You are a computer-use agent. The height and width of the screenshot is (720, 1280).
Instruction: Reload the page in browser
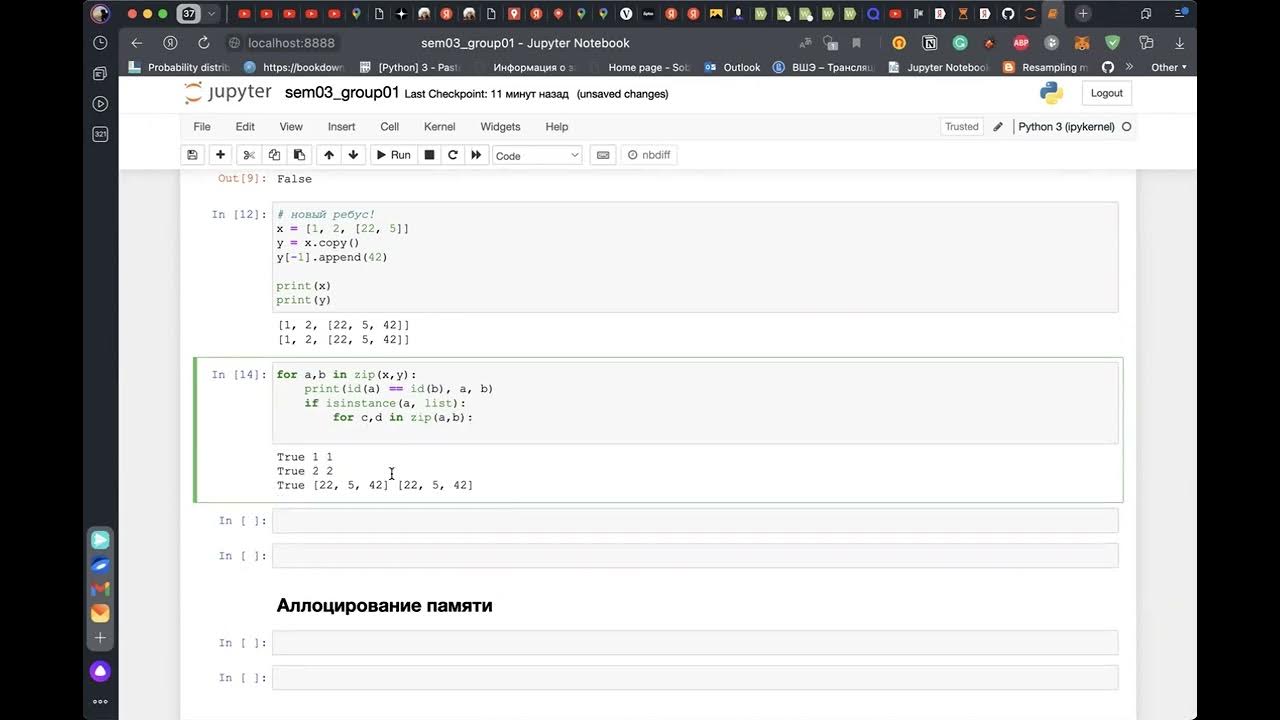(x=204, y=43)
